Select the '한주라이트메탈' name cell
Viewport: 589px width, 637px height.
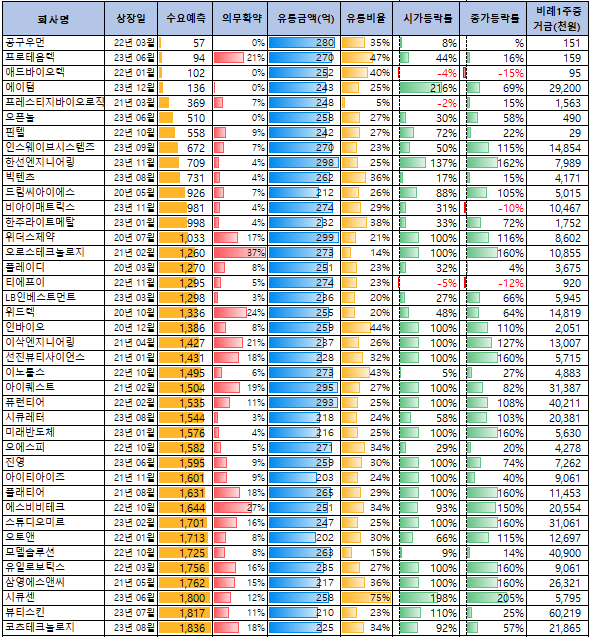coord(53,223)
